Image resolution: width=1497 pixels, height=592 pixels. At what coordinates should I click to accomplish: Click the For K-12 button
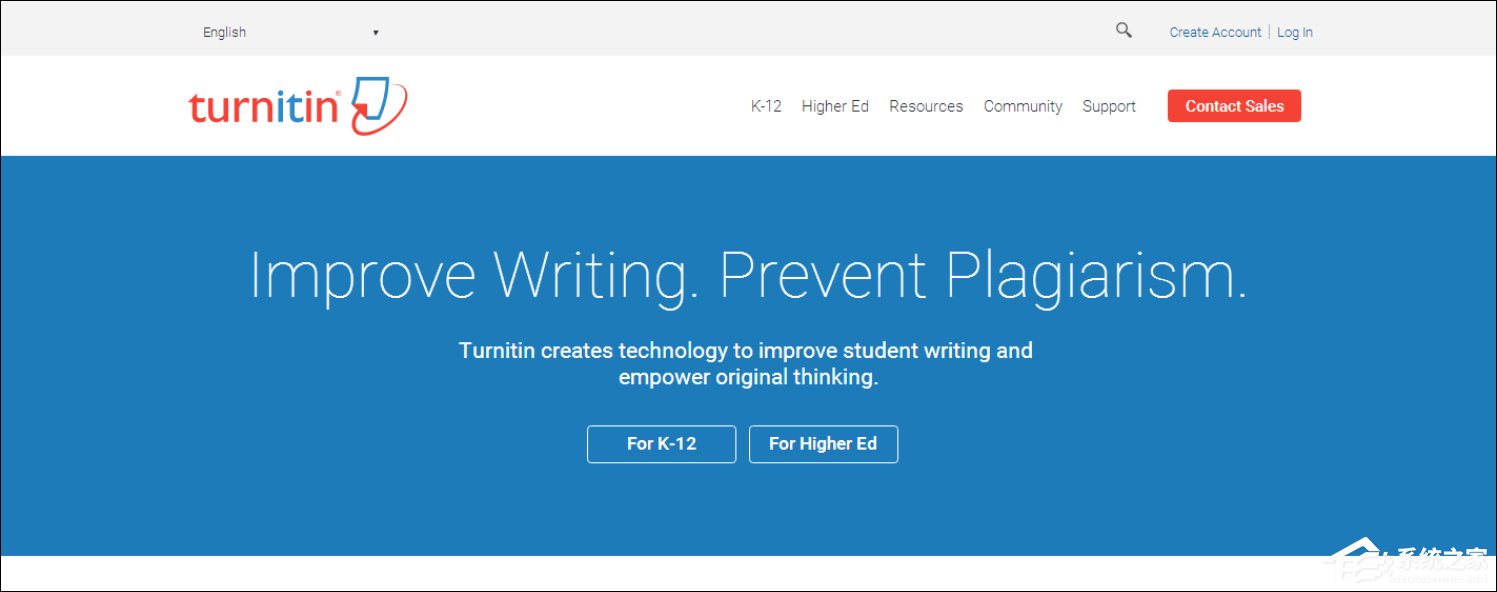click(x=661, y=444)
